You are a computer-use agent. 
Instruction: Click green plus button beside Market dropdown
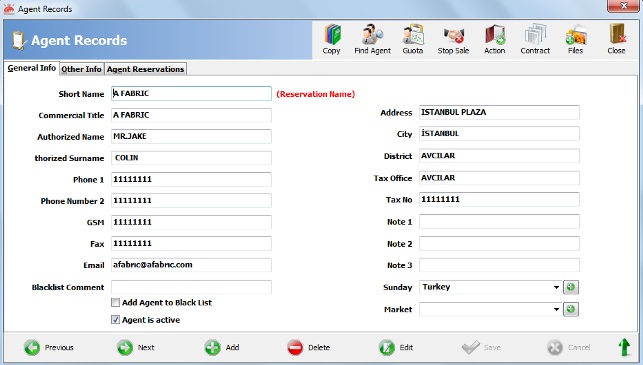(571, 310)
